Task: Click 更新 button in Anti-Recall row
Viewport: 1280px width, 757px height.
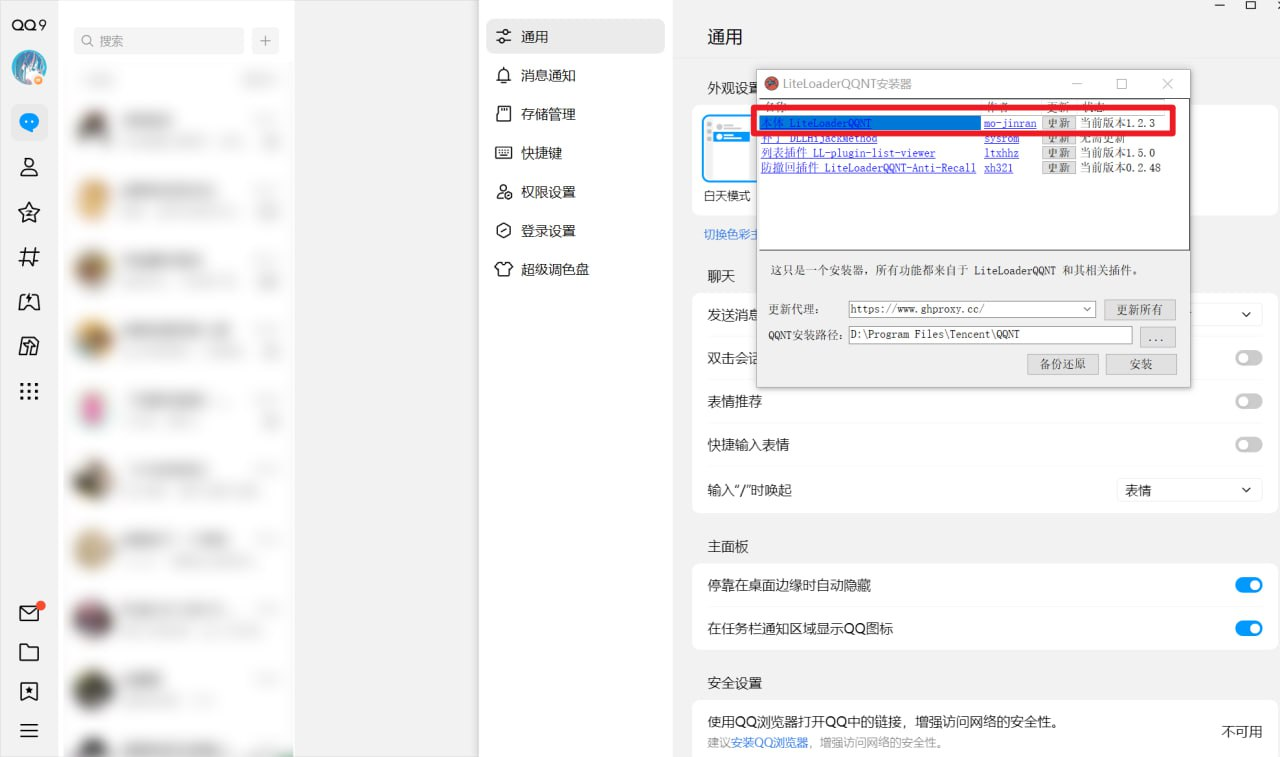Action: coord(1059,168)
